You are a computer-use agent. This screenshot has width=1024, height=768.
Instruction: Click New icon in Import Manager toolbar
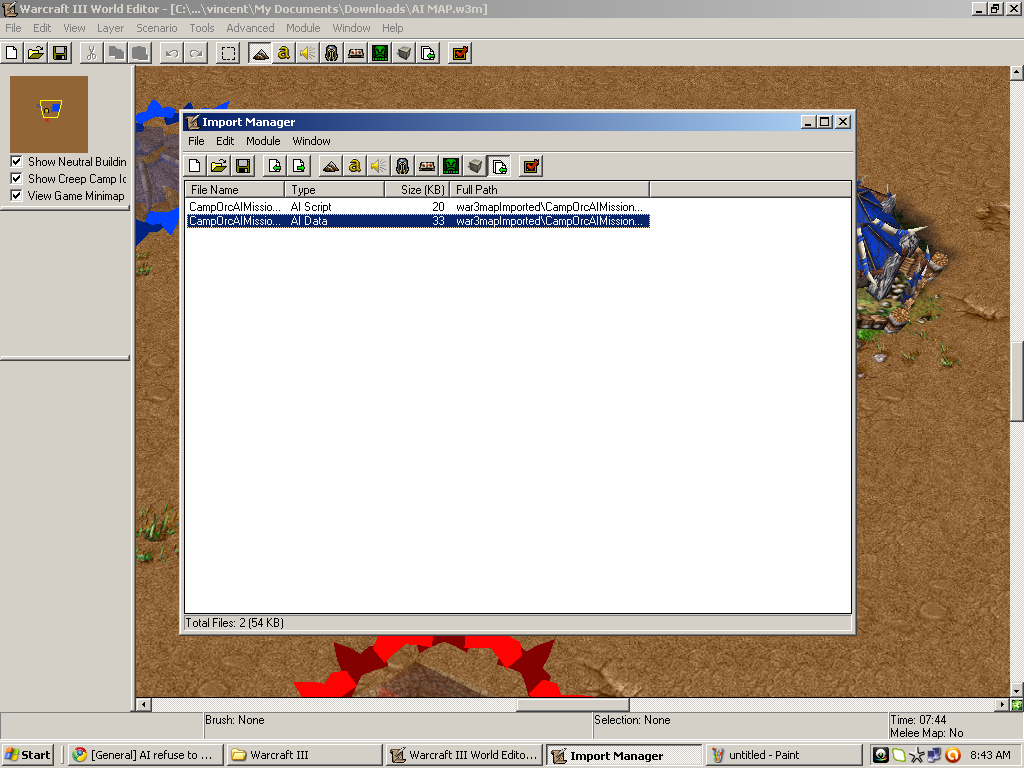point(195,166)
